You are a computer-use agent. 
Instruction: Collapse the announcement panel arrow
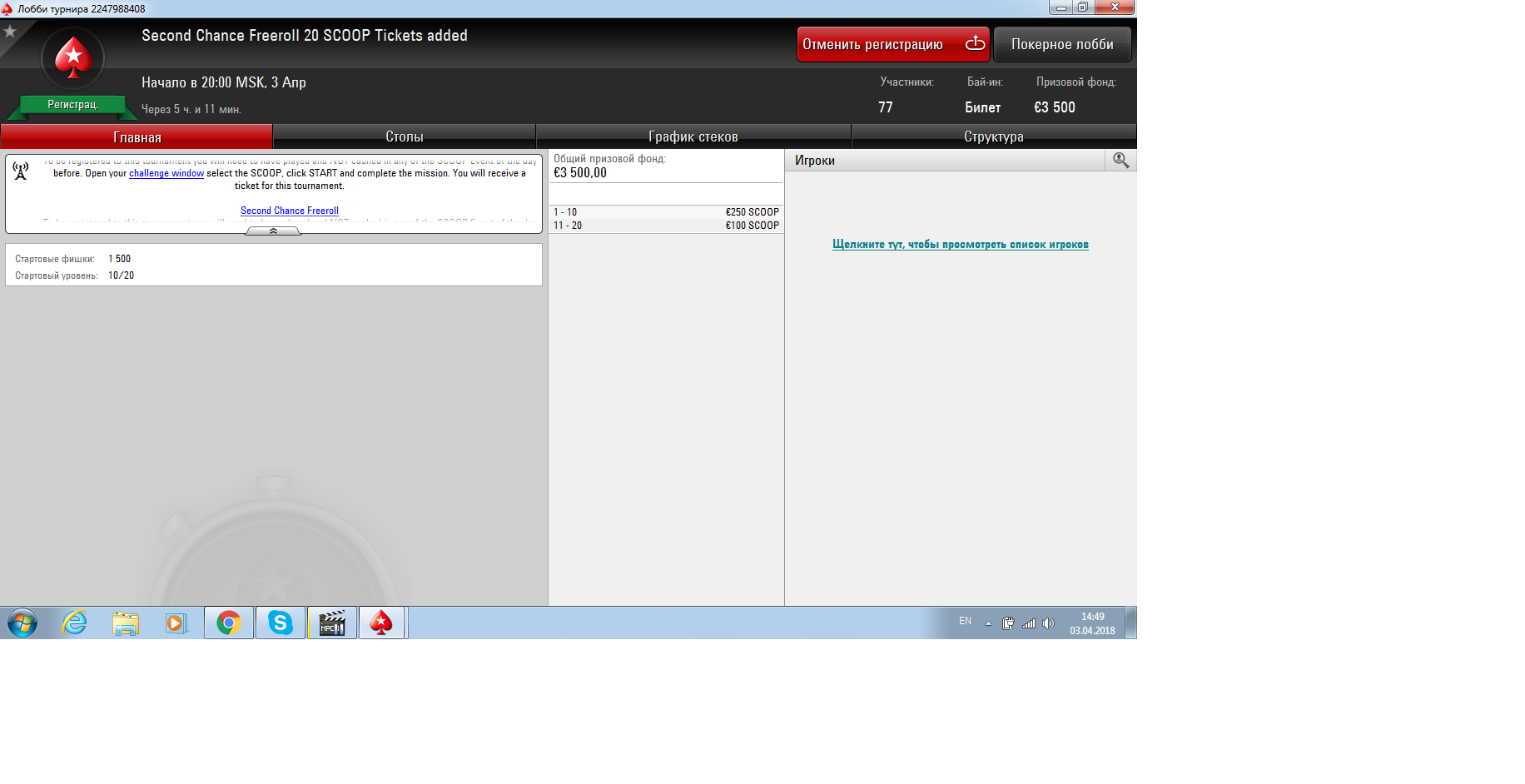[273, 231]
